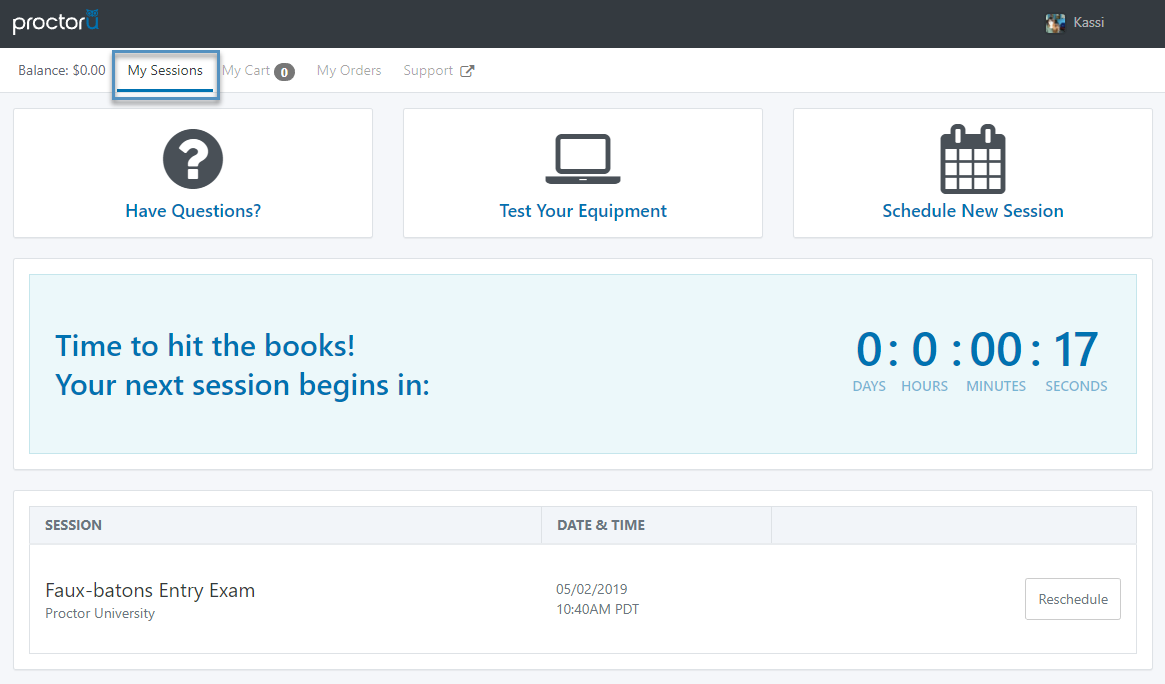Select the Faux-batons Entry Exam session
The width and height of the screenshot is (1165, 684).
point(150,590)
